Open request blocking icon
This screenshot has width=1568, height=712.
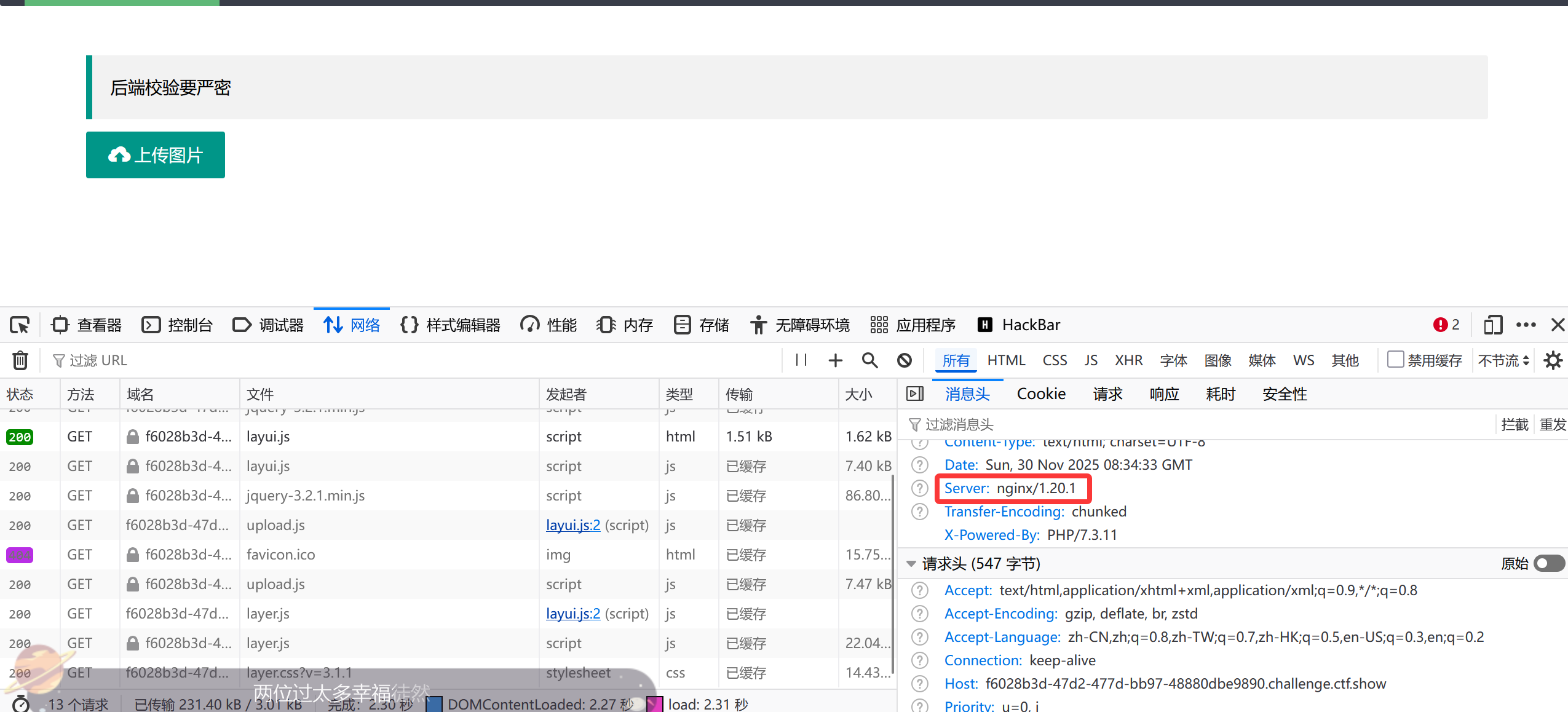coord(904,360)
